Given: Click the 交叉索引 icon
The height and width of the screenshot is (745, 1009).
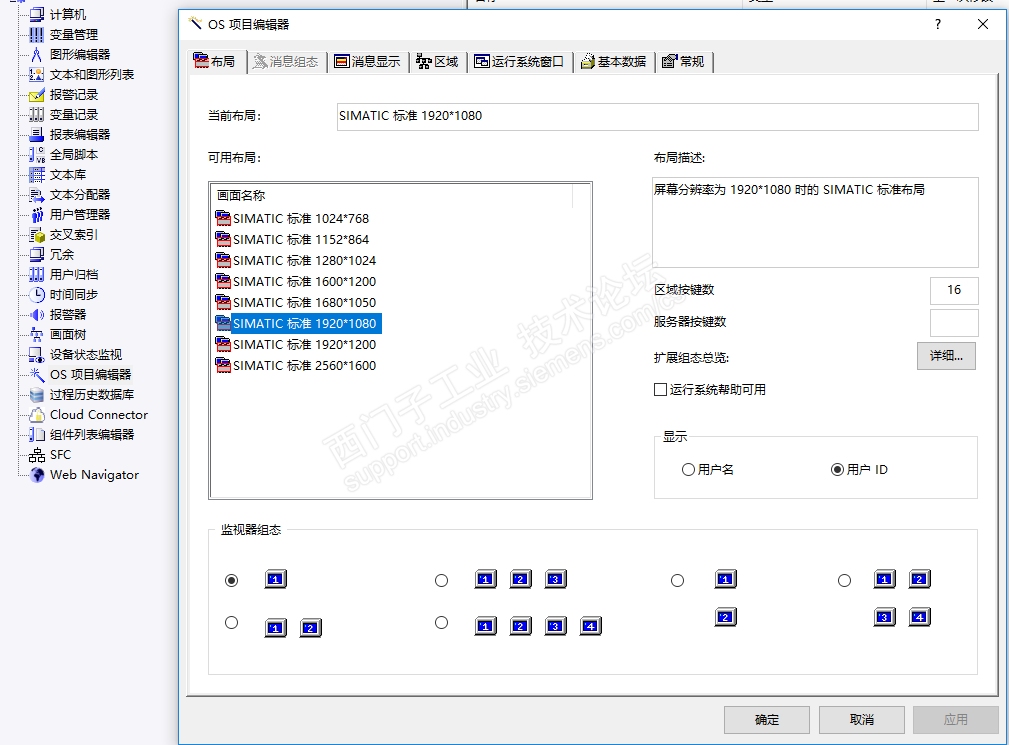Looking at the screenshot, I should click(x=37, y=234).
